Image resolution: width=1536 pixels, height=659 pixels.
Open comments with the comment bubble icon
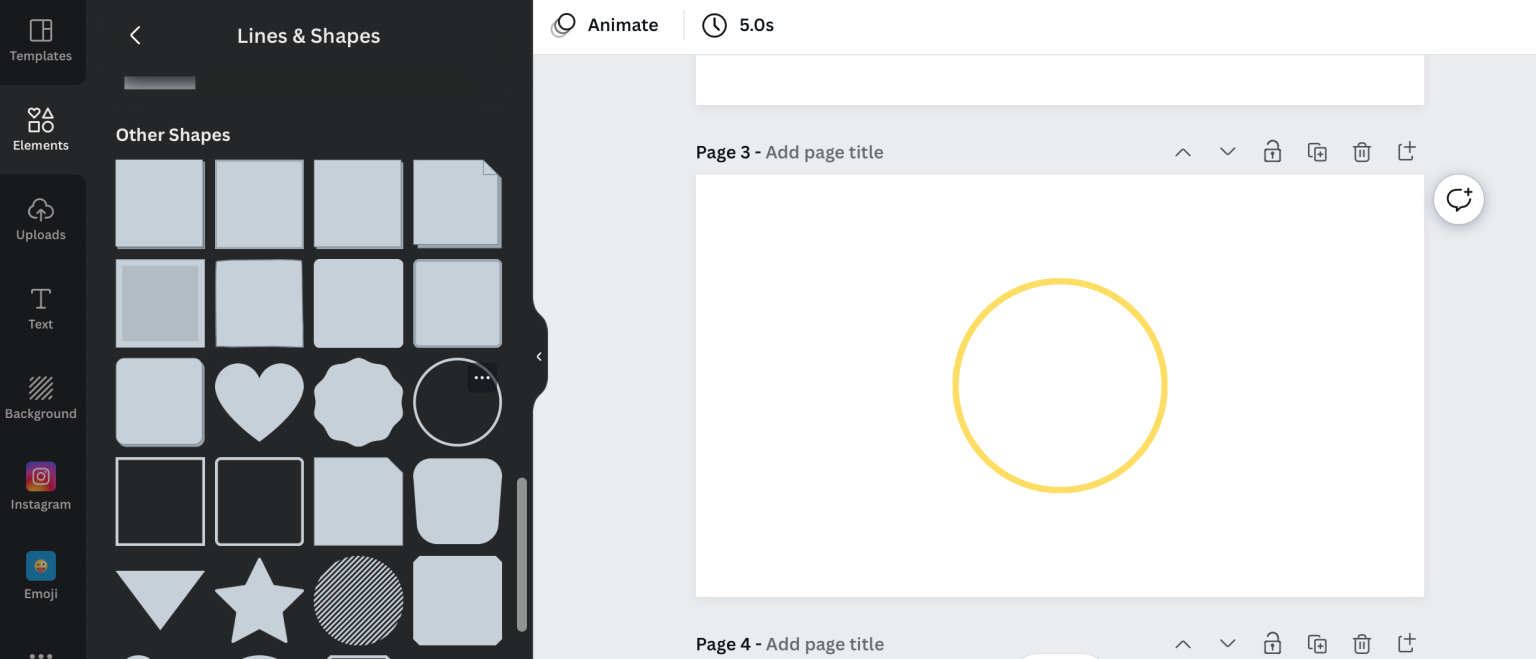point(1459,199)
